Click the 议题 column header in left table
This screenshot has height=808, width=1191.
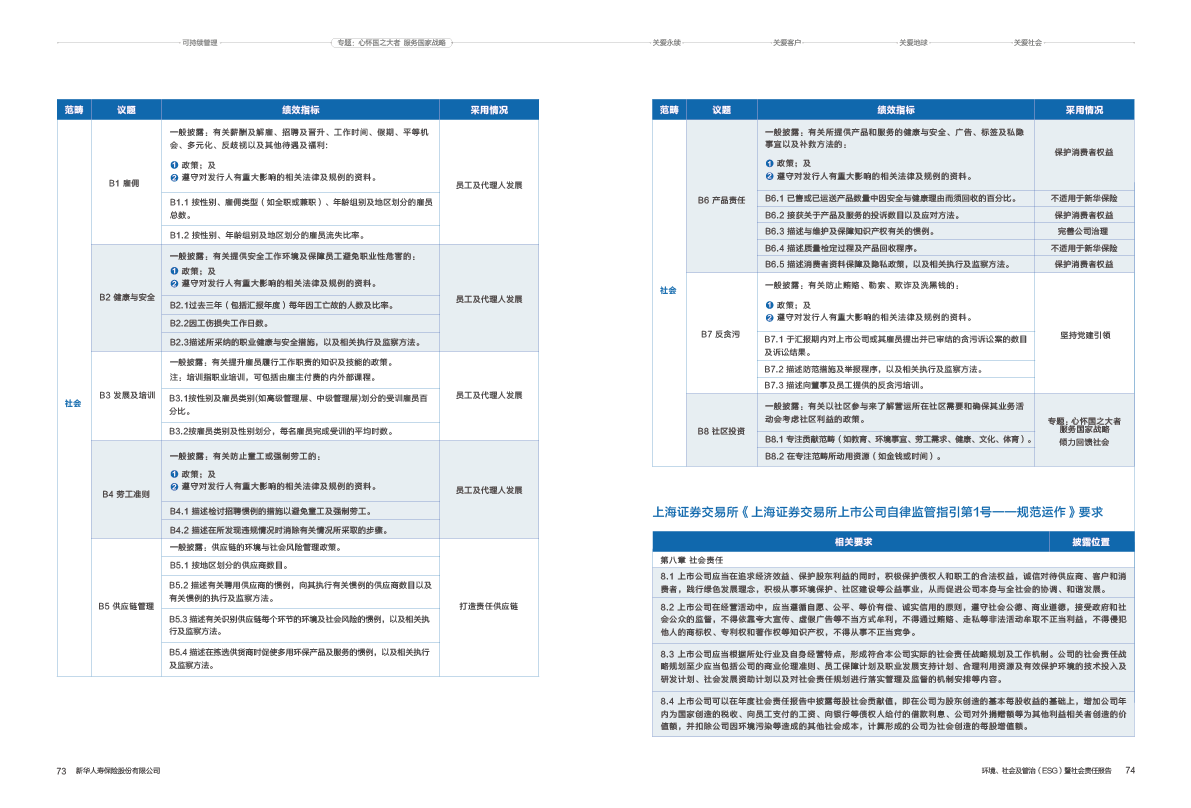(x=126, y=109)
